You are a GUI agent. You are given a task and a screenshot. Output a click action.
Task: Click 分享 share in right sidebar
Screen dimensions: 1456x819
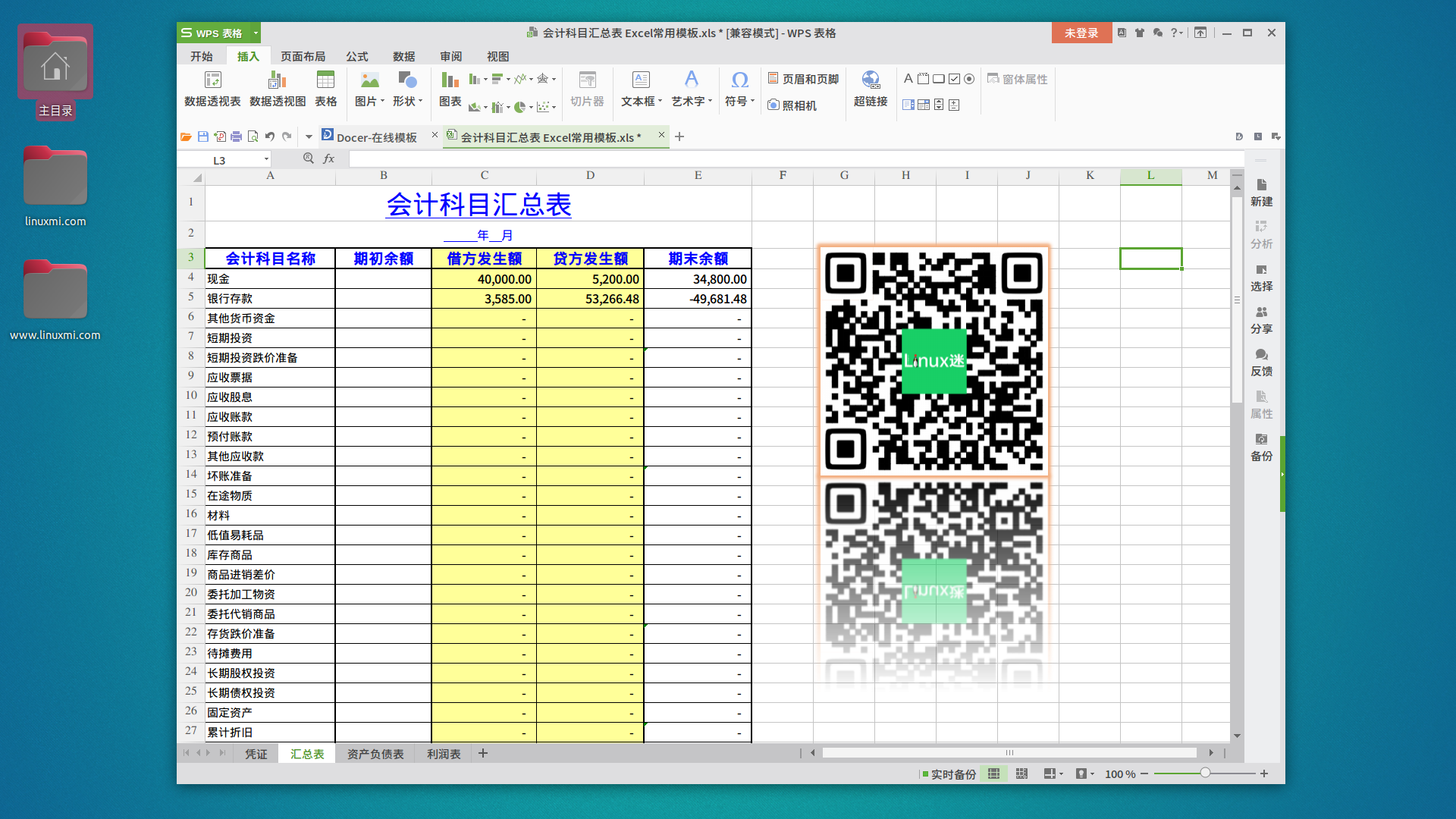tap(1262, 321)
